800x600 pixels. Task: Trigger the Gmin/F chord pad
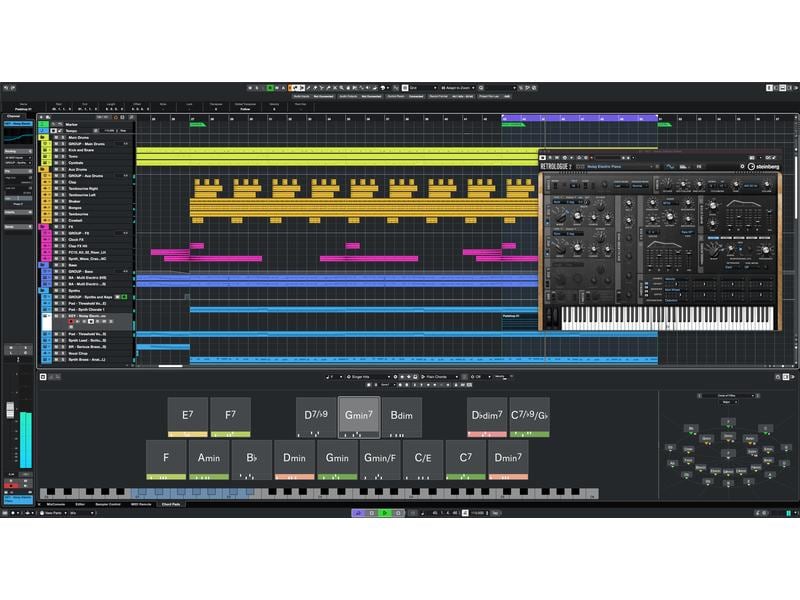[380, 460]
